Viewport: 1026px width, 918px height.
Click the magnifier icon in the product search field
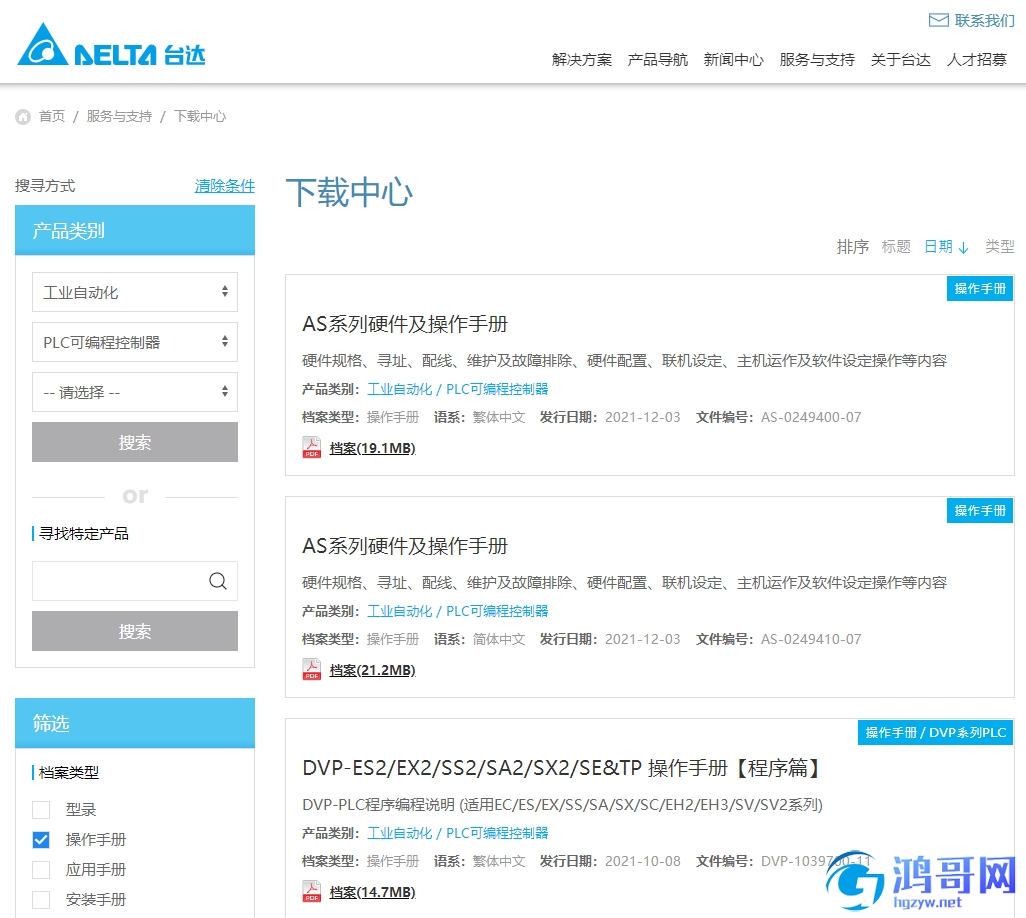218,580
